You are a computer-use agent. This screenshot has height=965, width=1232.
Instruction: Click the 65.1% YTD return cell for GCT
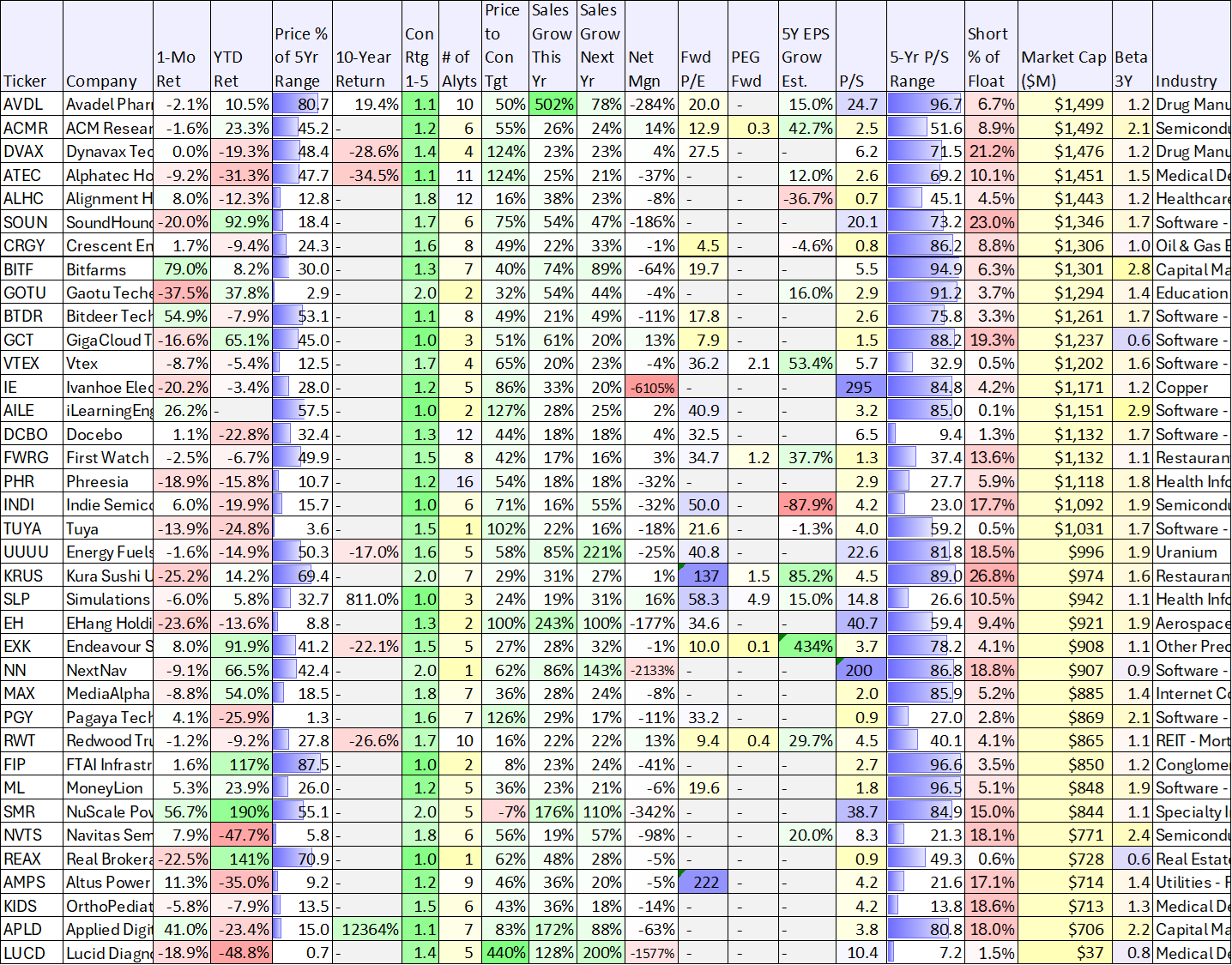click(241, 341)
